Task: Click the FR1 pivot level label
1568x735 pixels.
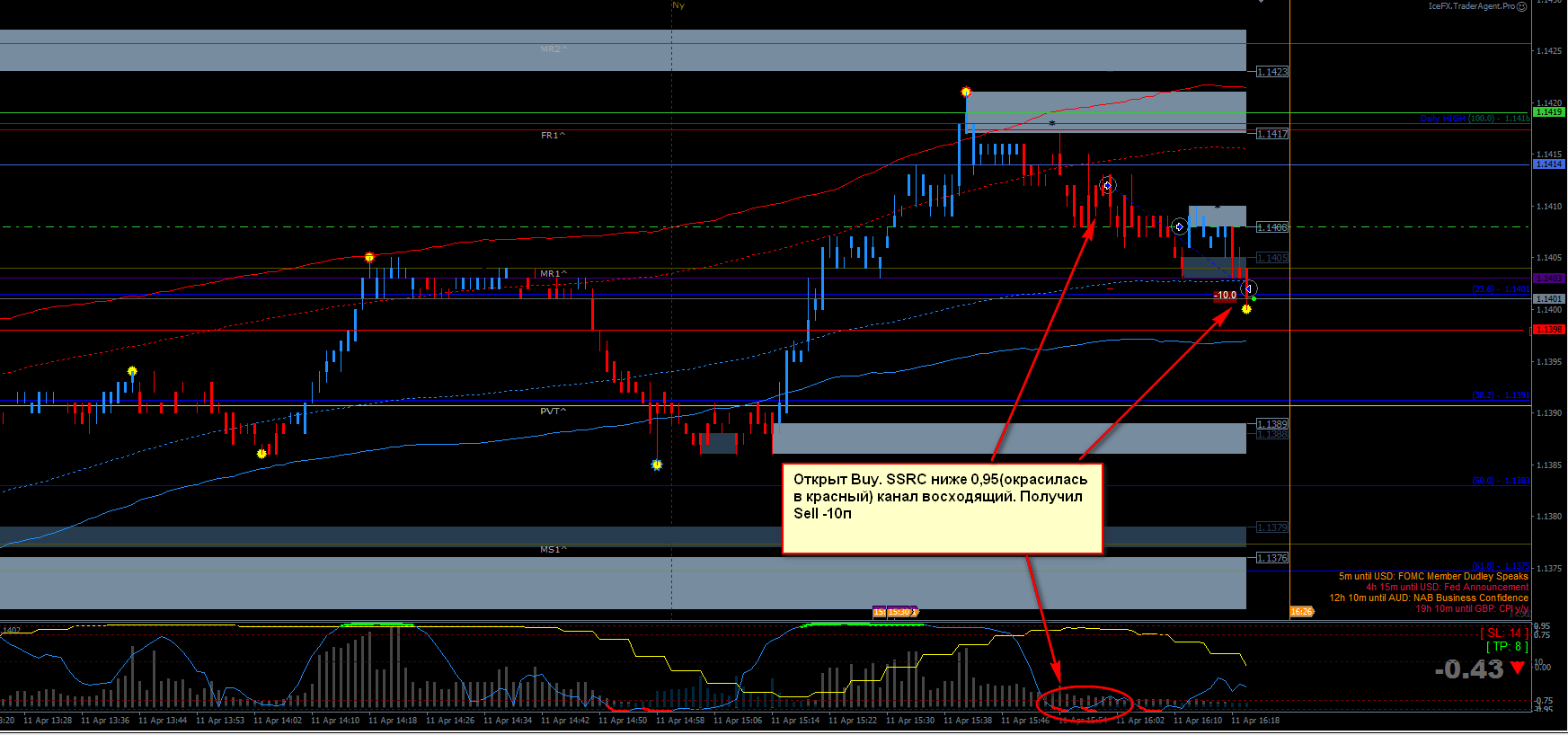Action: 553,136
